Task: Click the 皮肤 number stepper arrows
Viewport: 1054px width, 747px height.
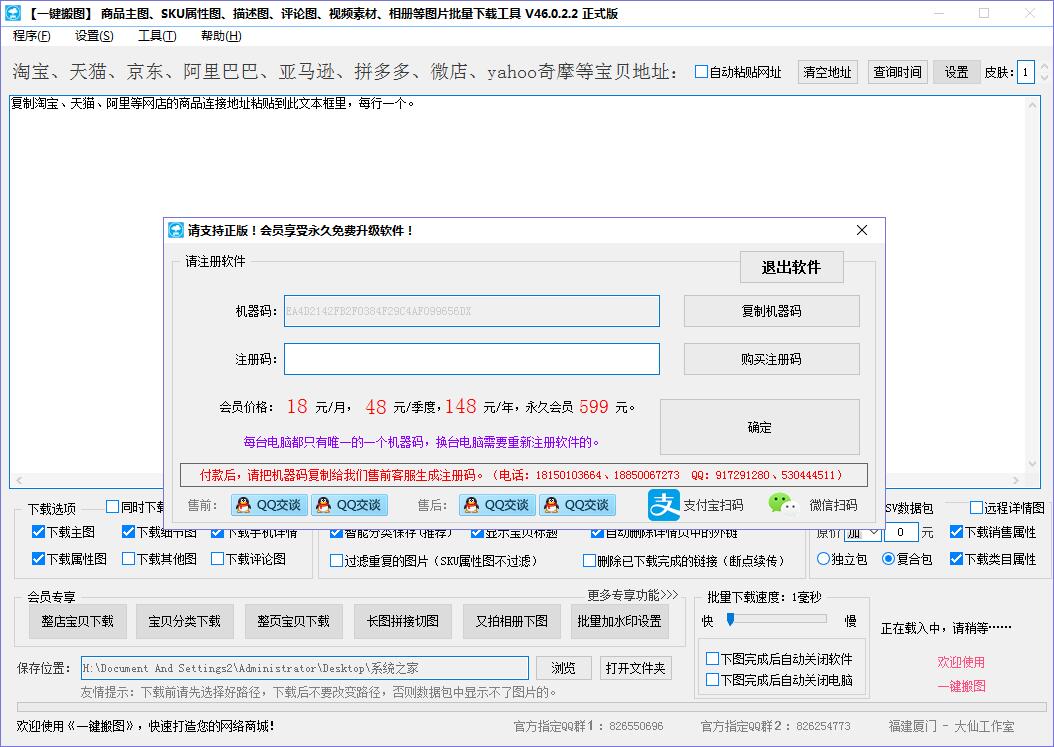Action: coord(1044,71)
